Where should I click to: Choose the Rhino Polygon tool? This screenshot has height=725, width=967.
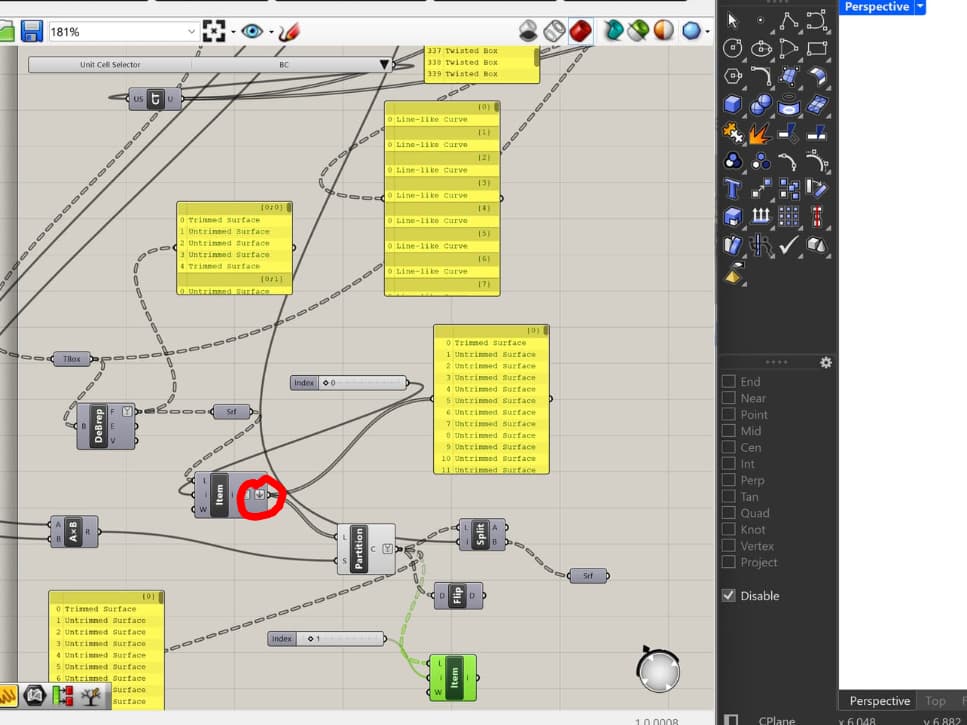pos(733,76)
